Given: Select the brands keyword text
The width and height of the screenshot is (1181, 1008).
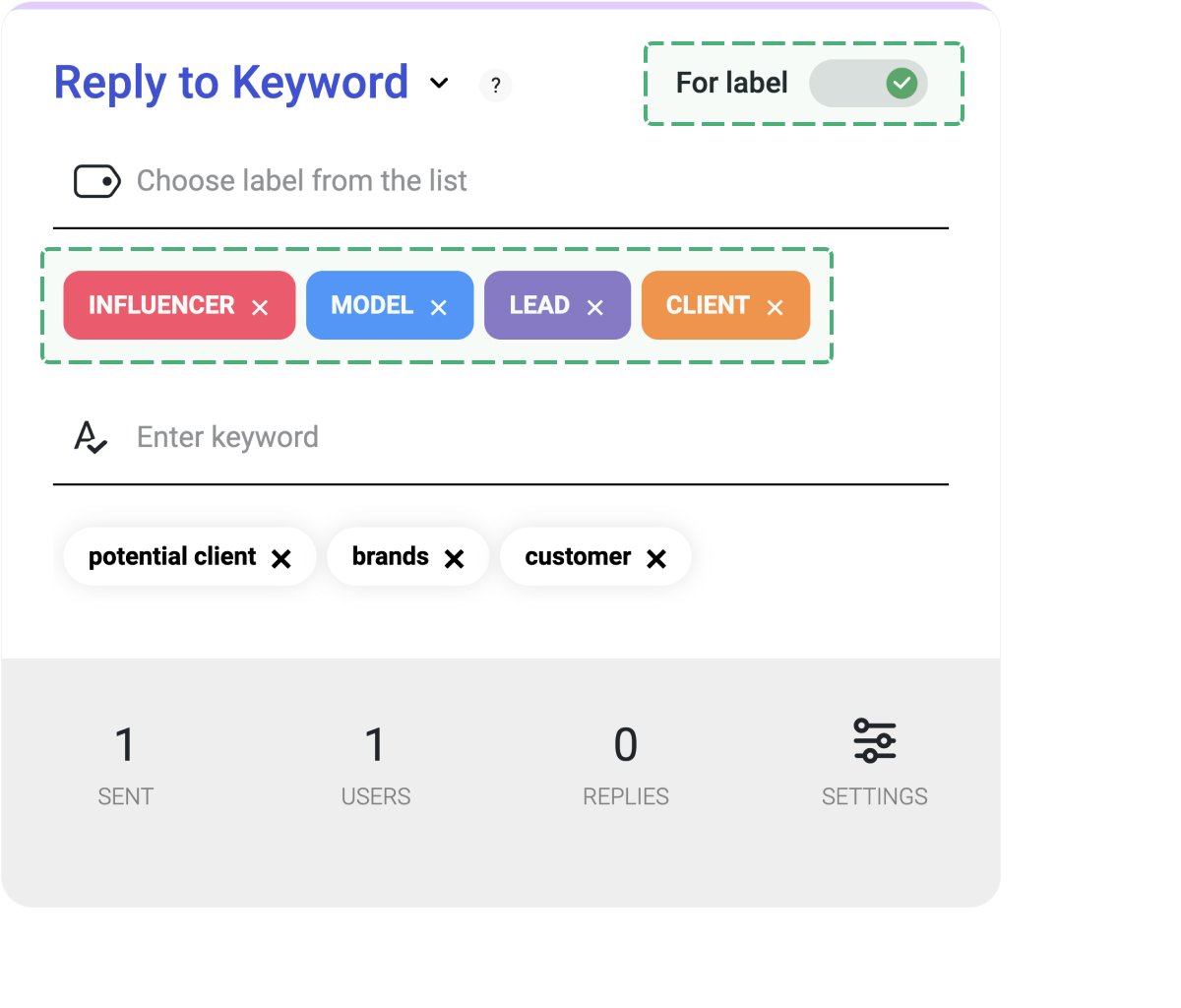Looking at the screenshot, I should (391, 557).
